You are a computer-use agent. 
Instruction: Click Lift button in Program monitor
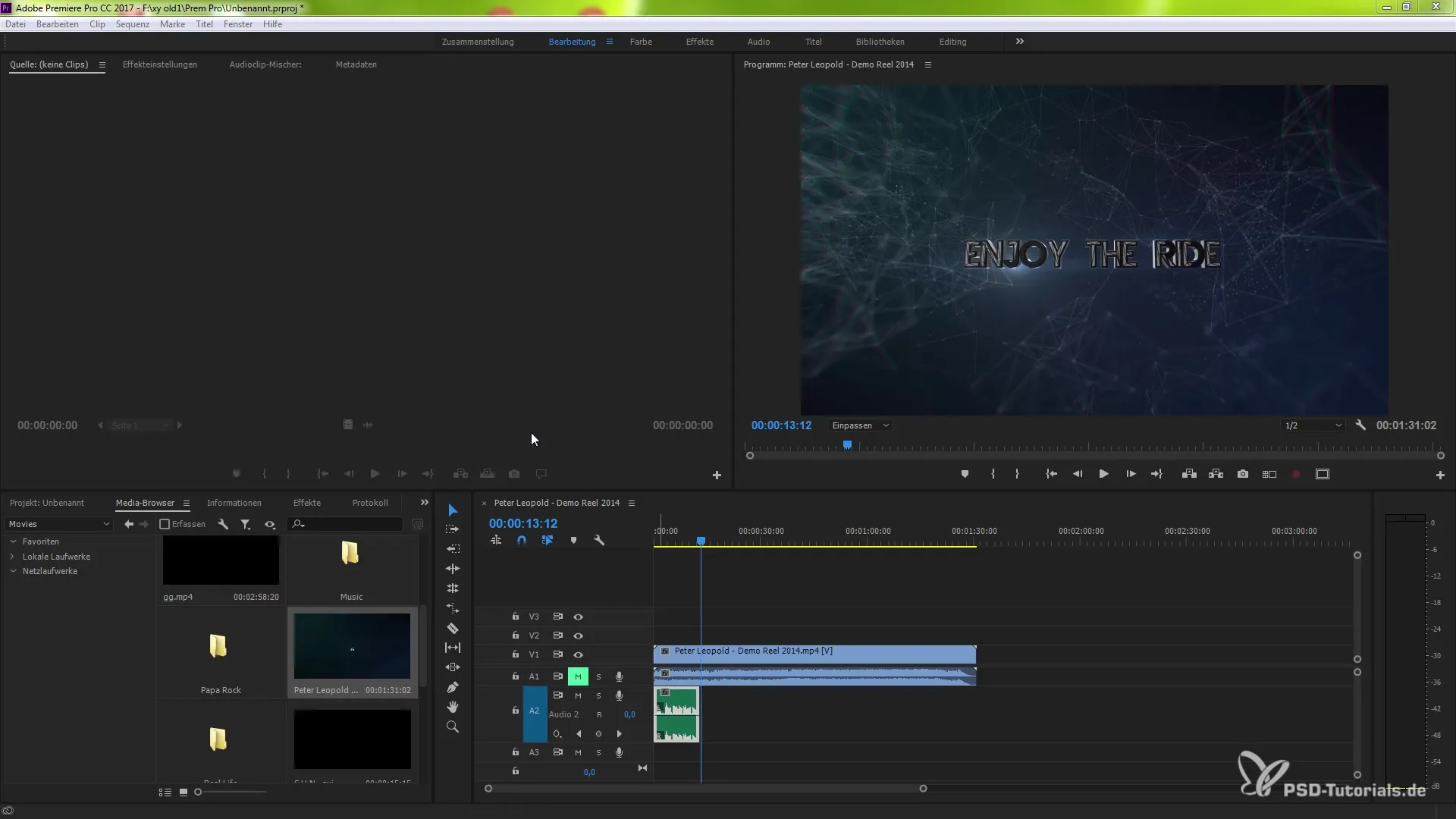click(x=1189, y=474)
